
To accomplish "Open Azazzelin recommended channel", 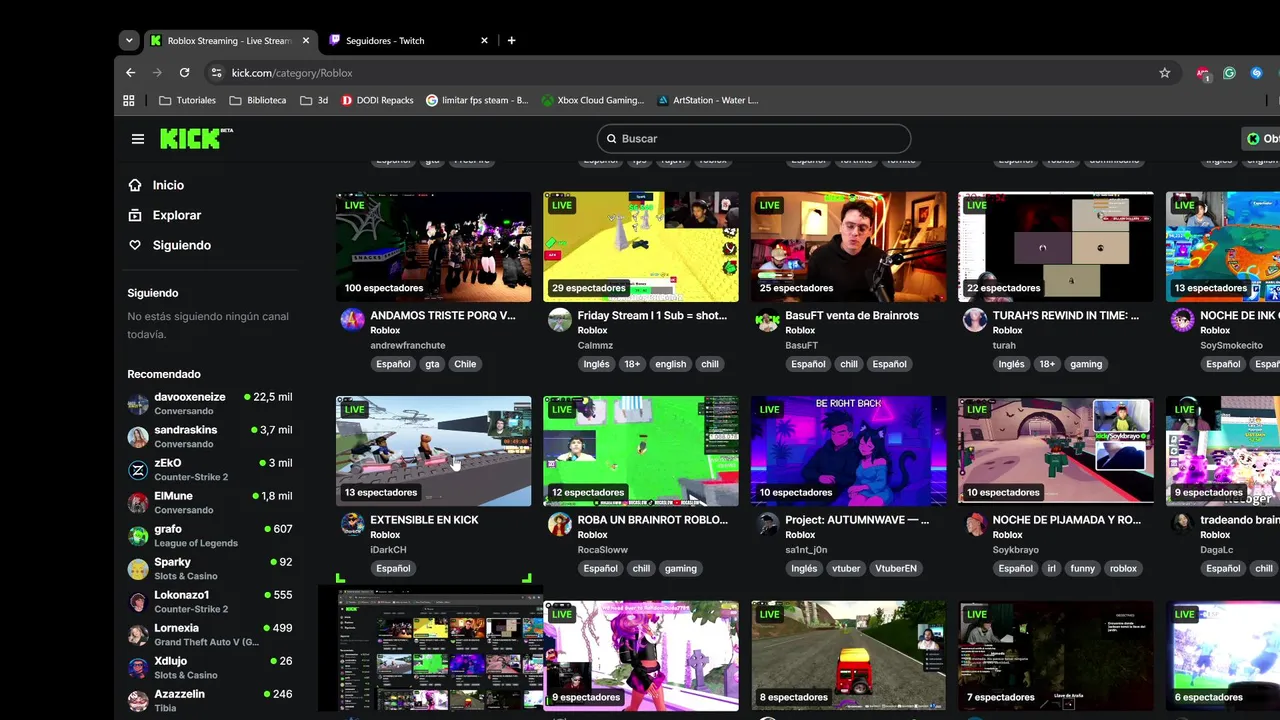I will coord(210,700).
